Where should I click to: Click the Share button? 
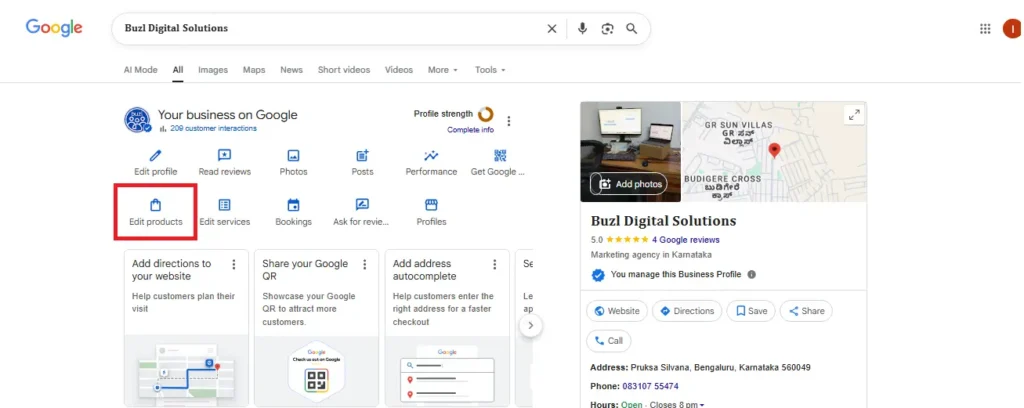pos(806,311)
